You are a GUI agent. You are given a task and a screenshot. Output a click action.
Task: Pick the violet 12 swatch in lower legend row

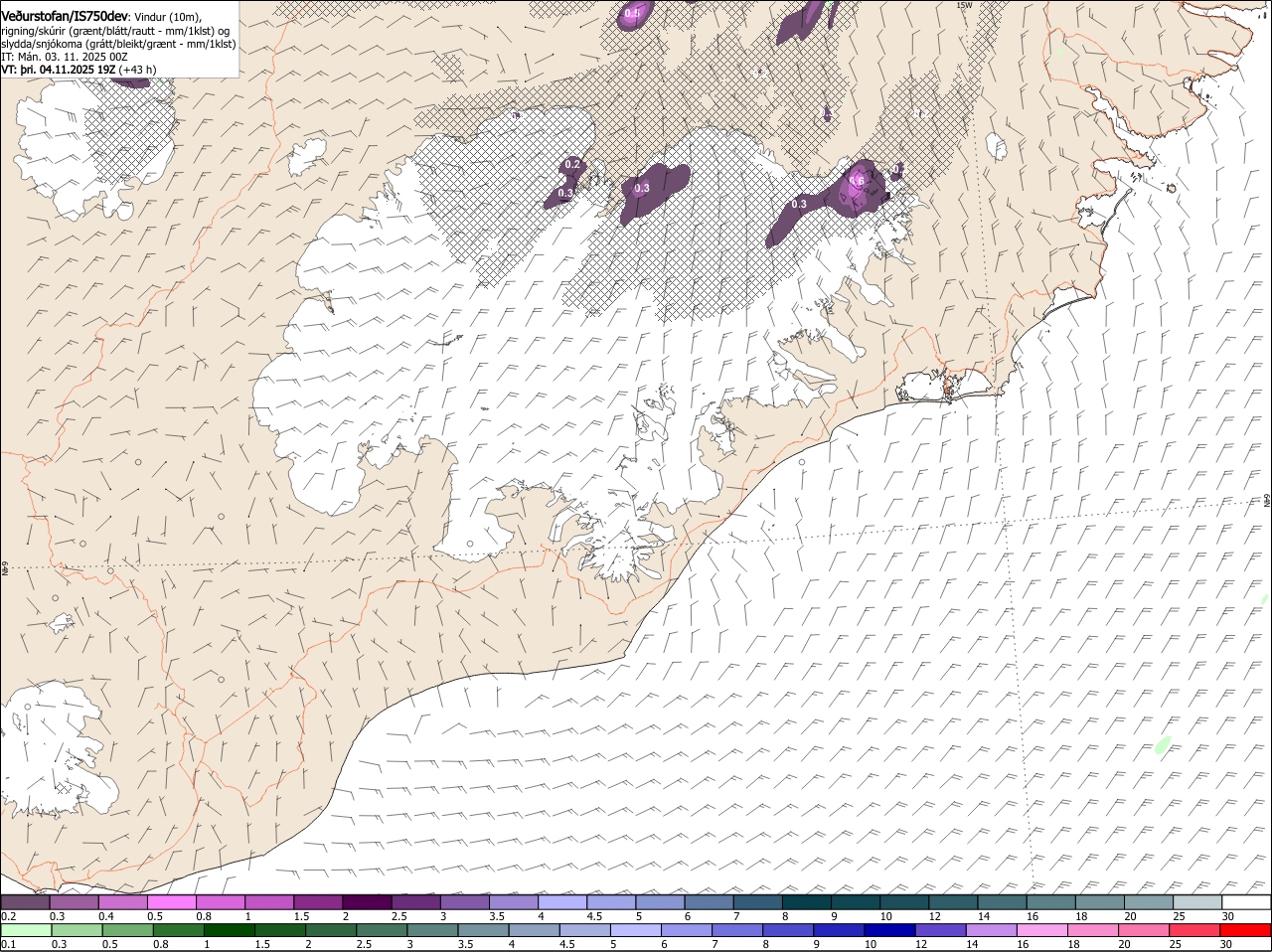click(x=941, y=930)
